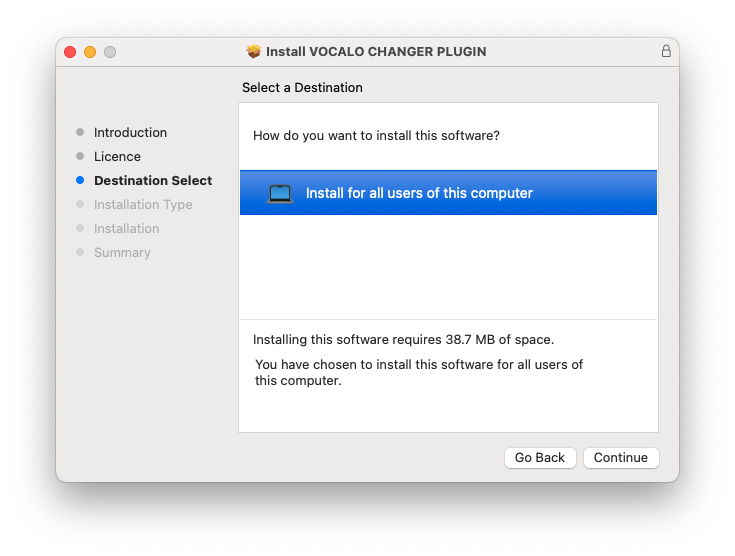Click the gray bullet beside Introduction
Screen dimensions: 735x556
point(80,132)
